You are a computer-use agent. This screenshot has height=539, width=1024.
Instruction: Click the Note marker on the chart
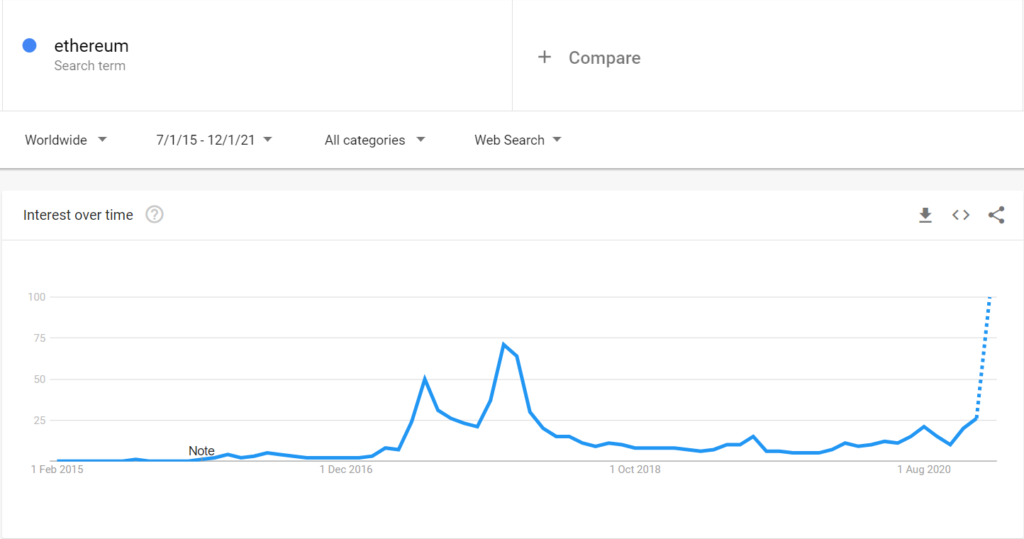pyautogui.click(x=201, y=451)
